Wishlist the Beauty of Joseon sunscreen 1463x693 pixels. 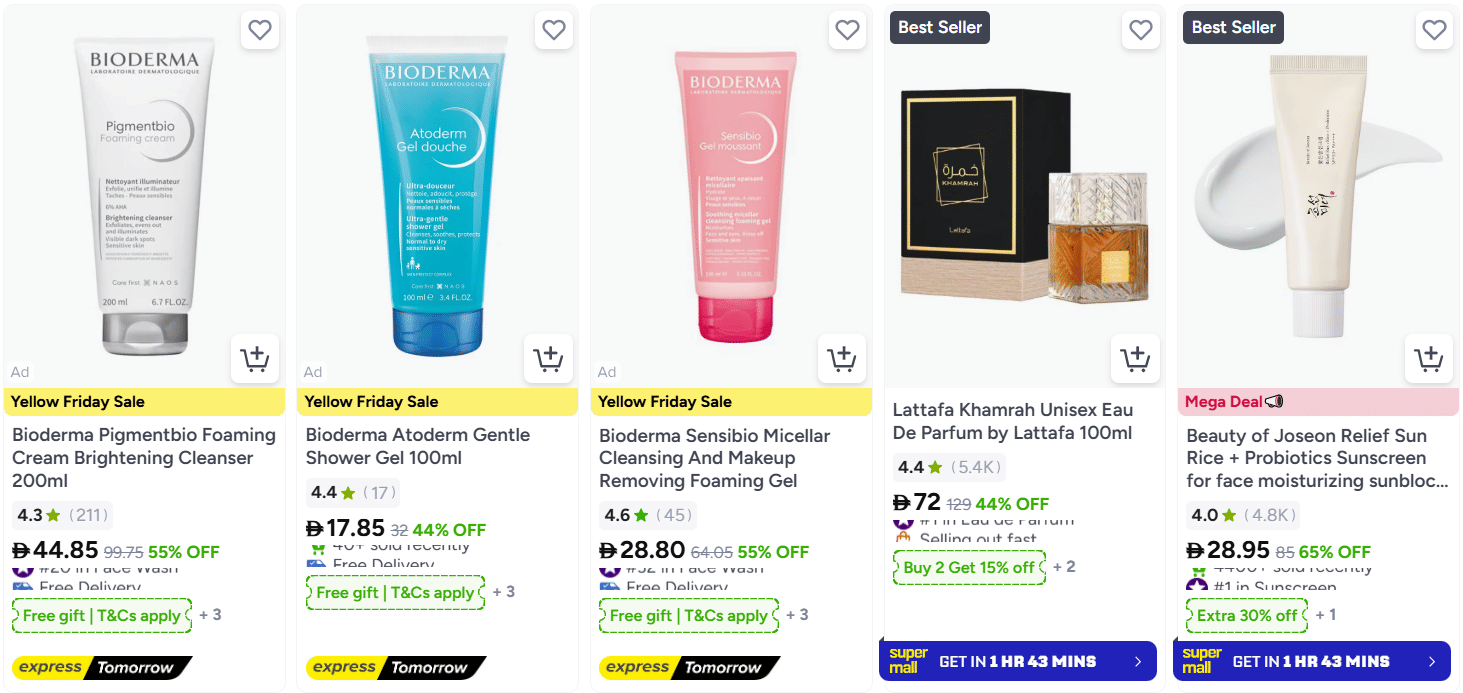1434,30
